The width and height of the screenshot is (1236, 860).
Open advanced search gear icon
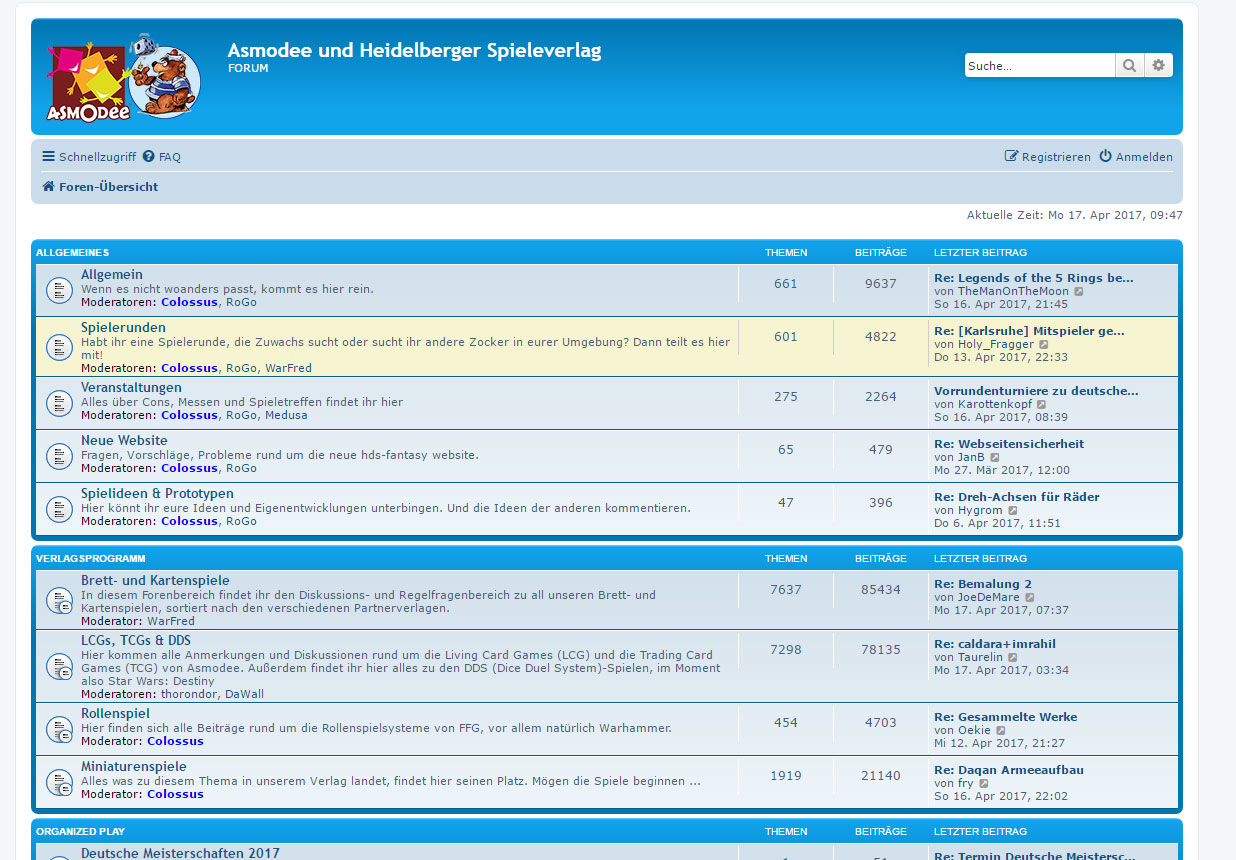coord(1158,66)
